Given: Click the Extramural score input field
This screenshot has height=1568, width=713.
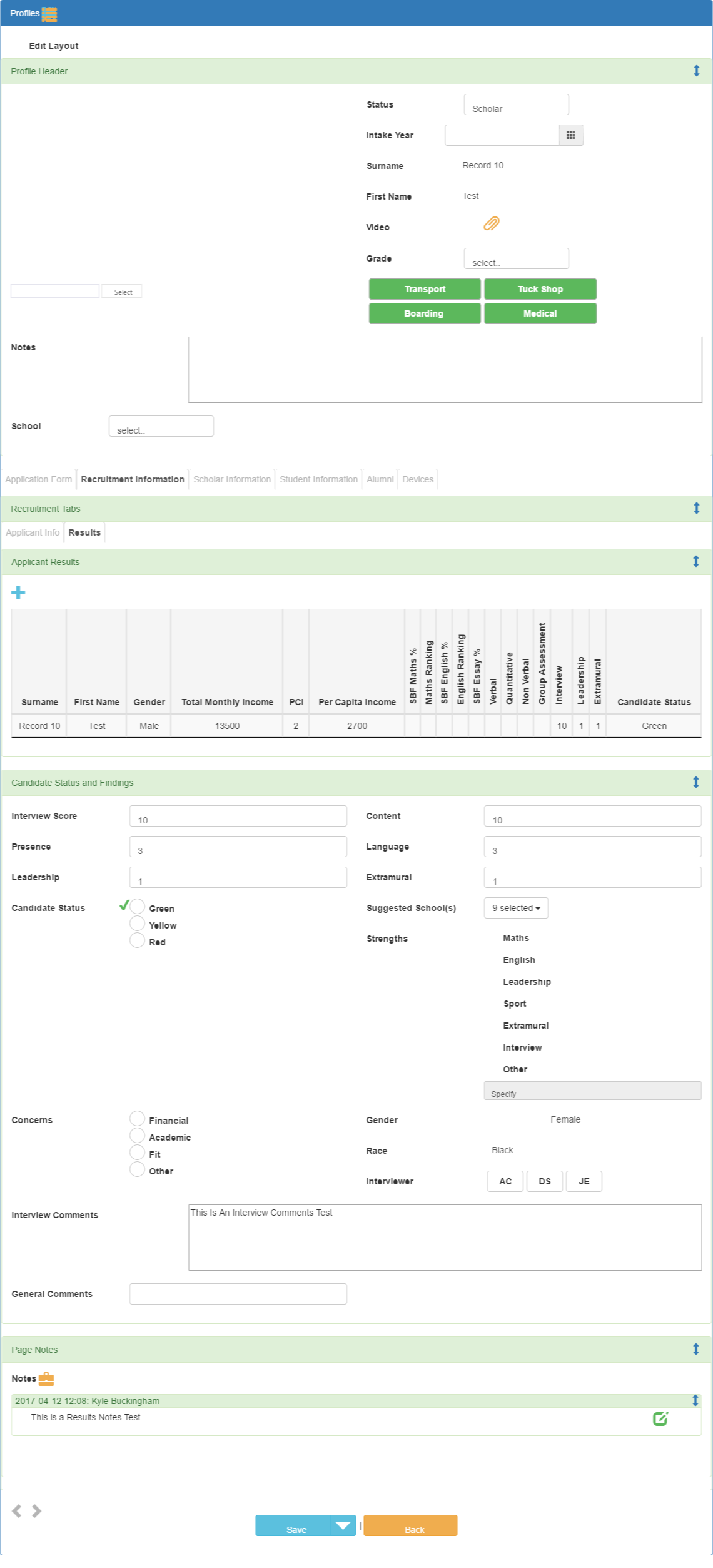Looking at the screenshot, I should (593, 878).
